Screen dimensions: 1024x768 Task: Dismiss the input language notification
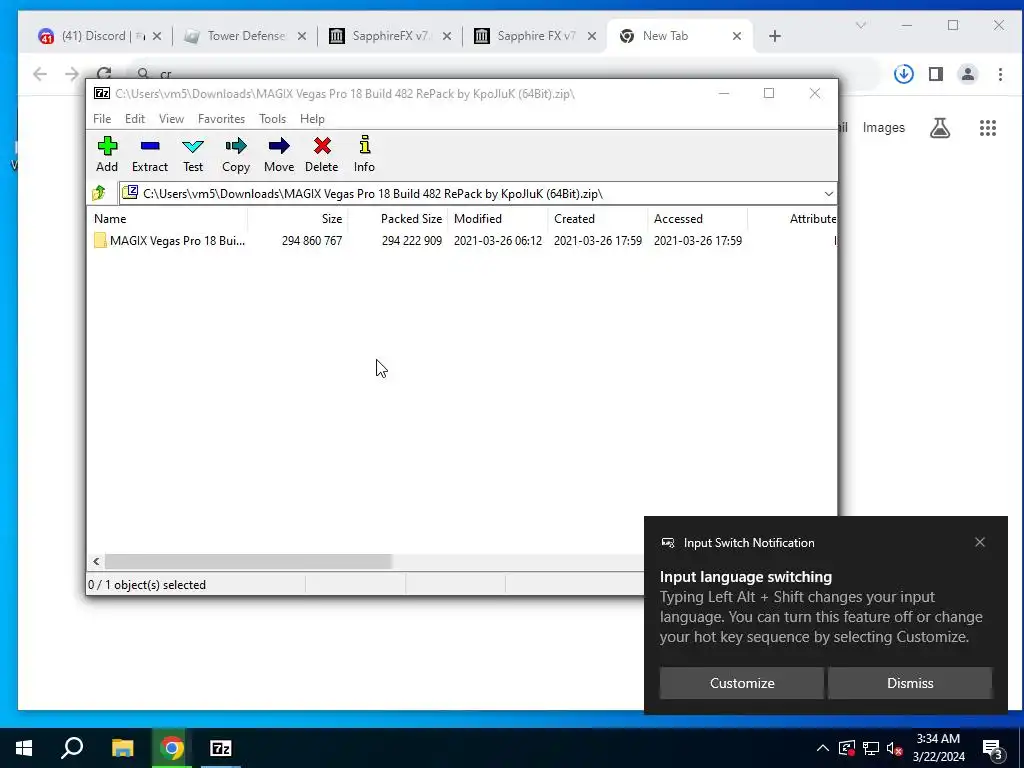pyautogui.click(x=910, y=683)
